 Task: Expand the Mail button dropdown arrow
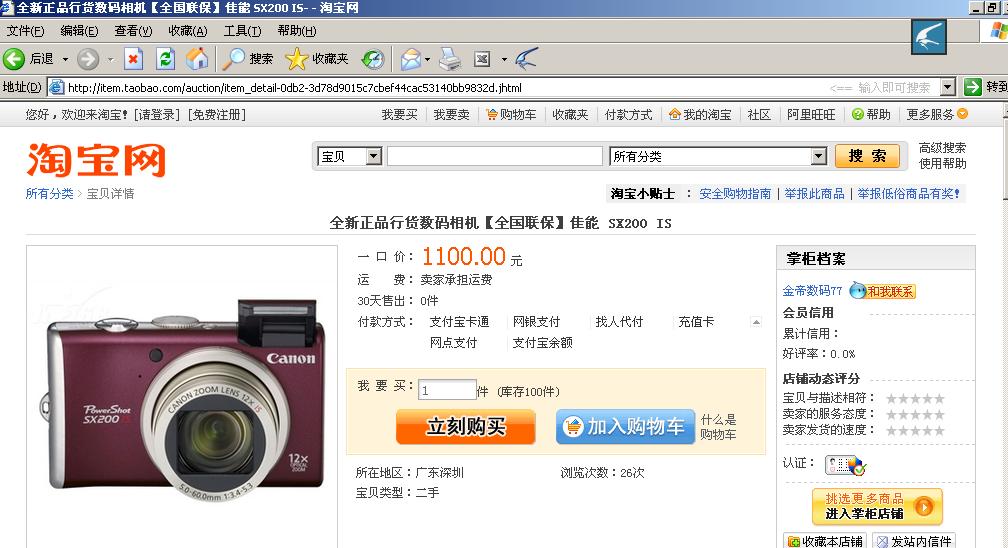coord(427,59)
